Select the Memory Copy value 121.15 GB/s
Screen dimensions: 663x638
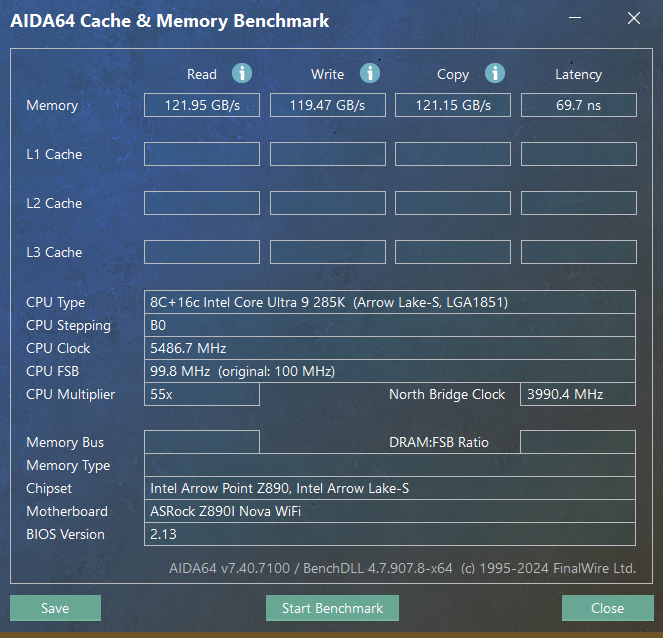pos(452,105)
